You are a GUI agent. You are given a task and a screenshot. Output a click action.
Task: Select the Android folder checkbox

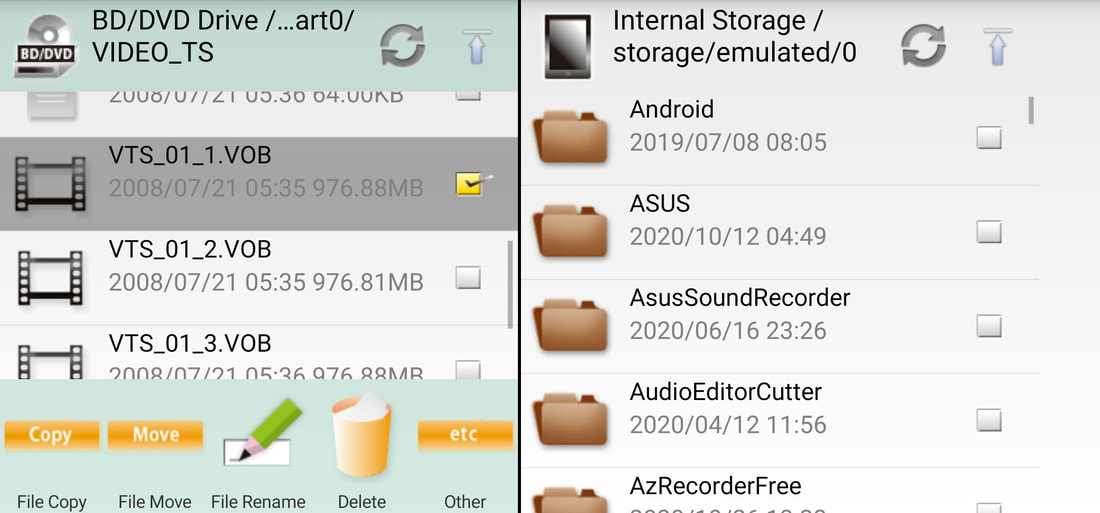[x=989, y=138]
